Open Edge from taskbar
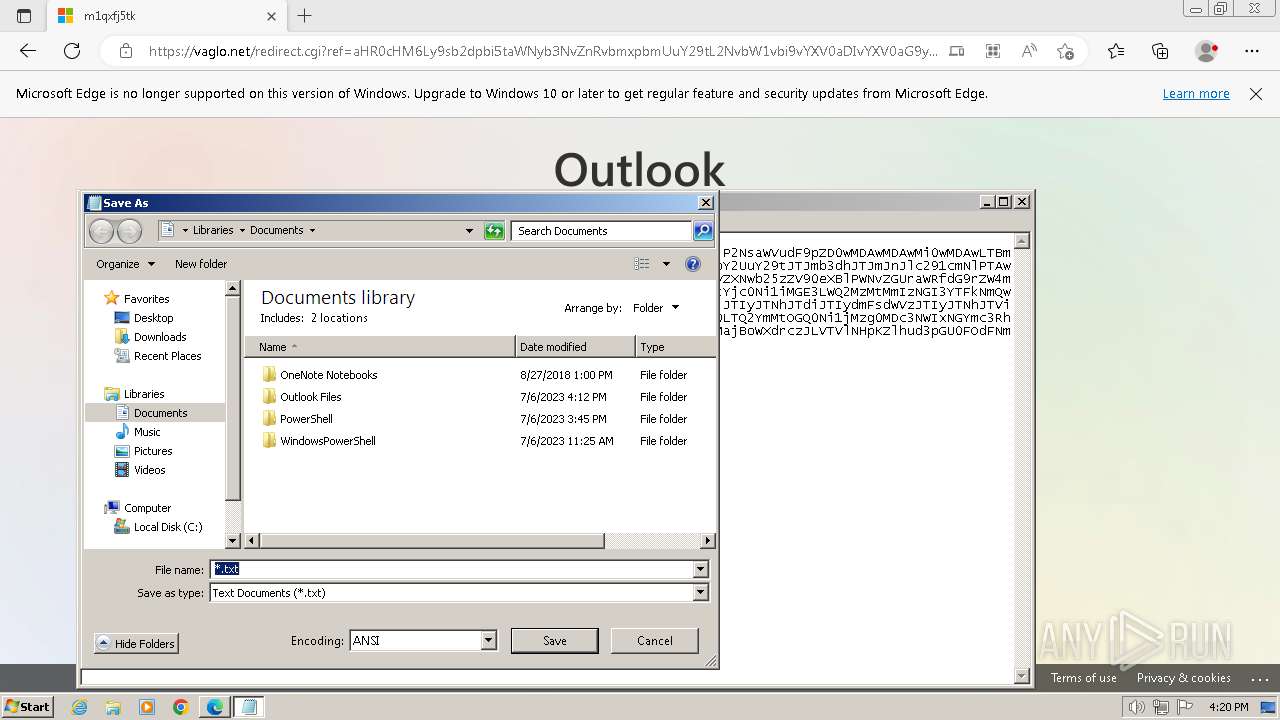This screenshot has height=720, width=1280. 215,707
